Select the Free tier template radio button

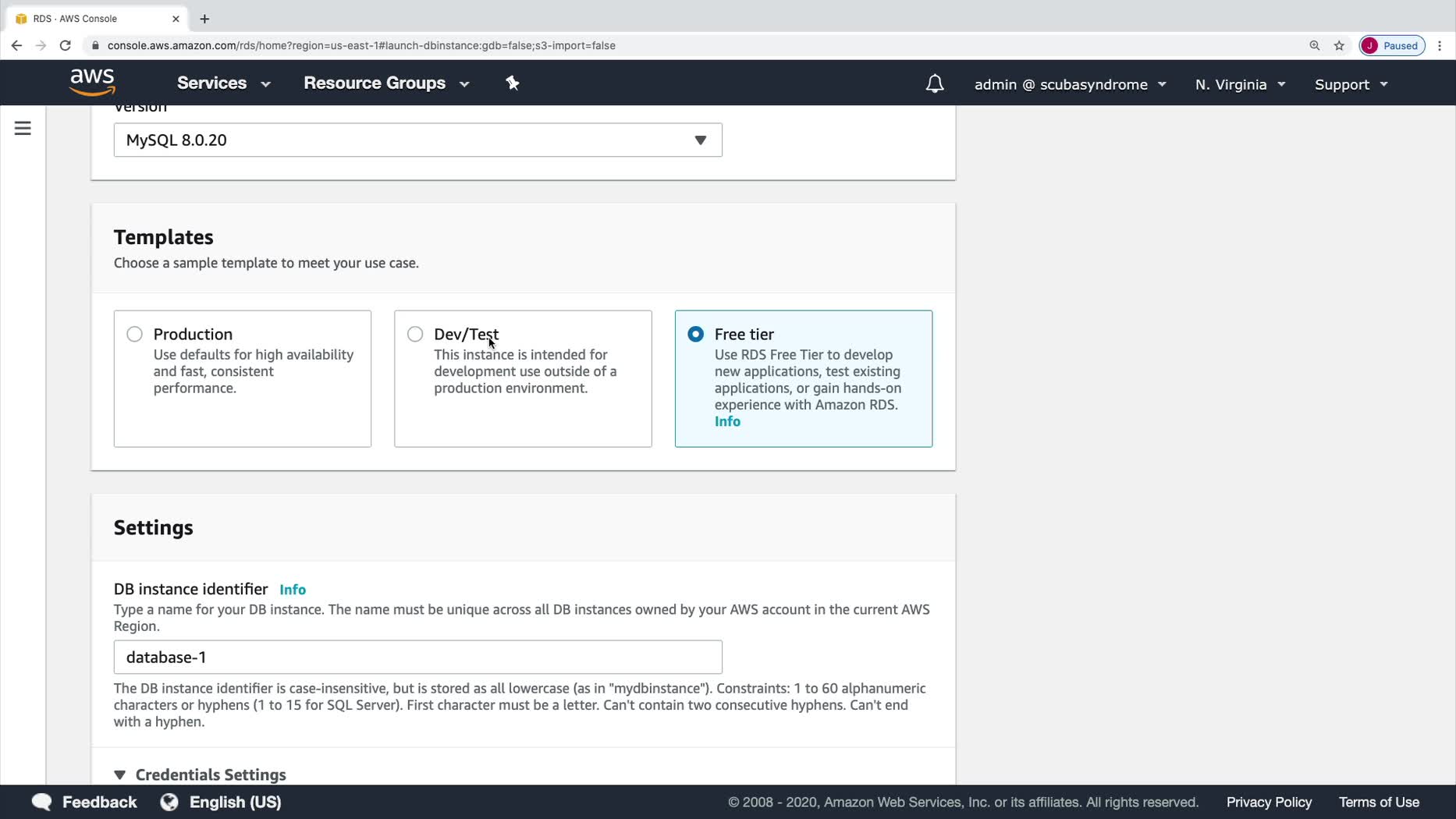point(695,335)
